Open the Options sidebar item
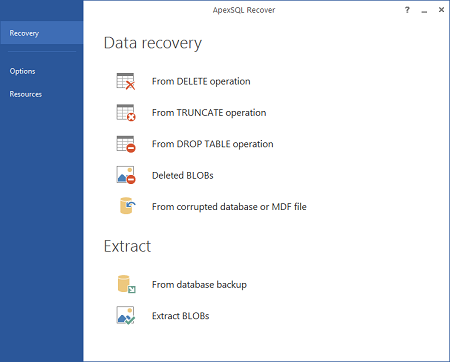This screenshot has height=362, width=450. (22, 71)
